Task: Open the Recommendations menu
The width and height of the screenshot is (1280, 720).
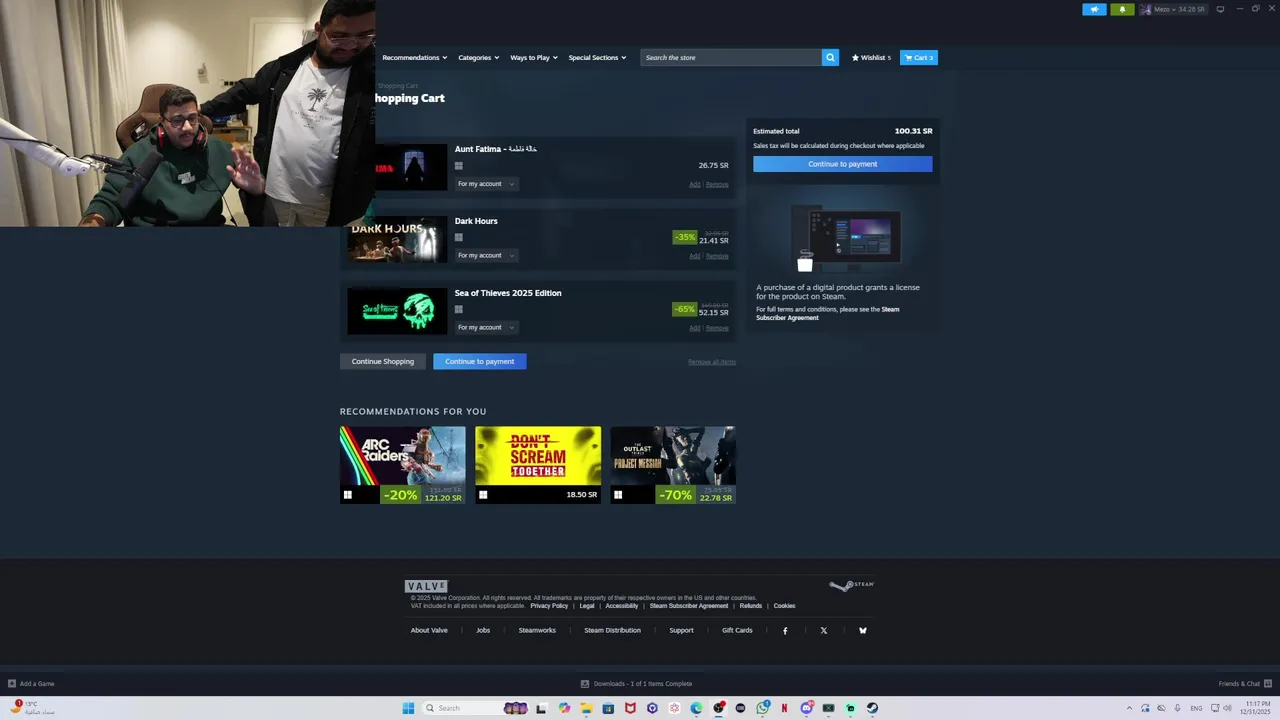Action: (414, 57)
